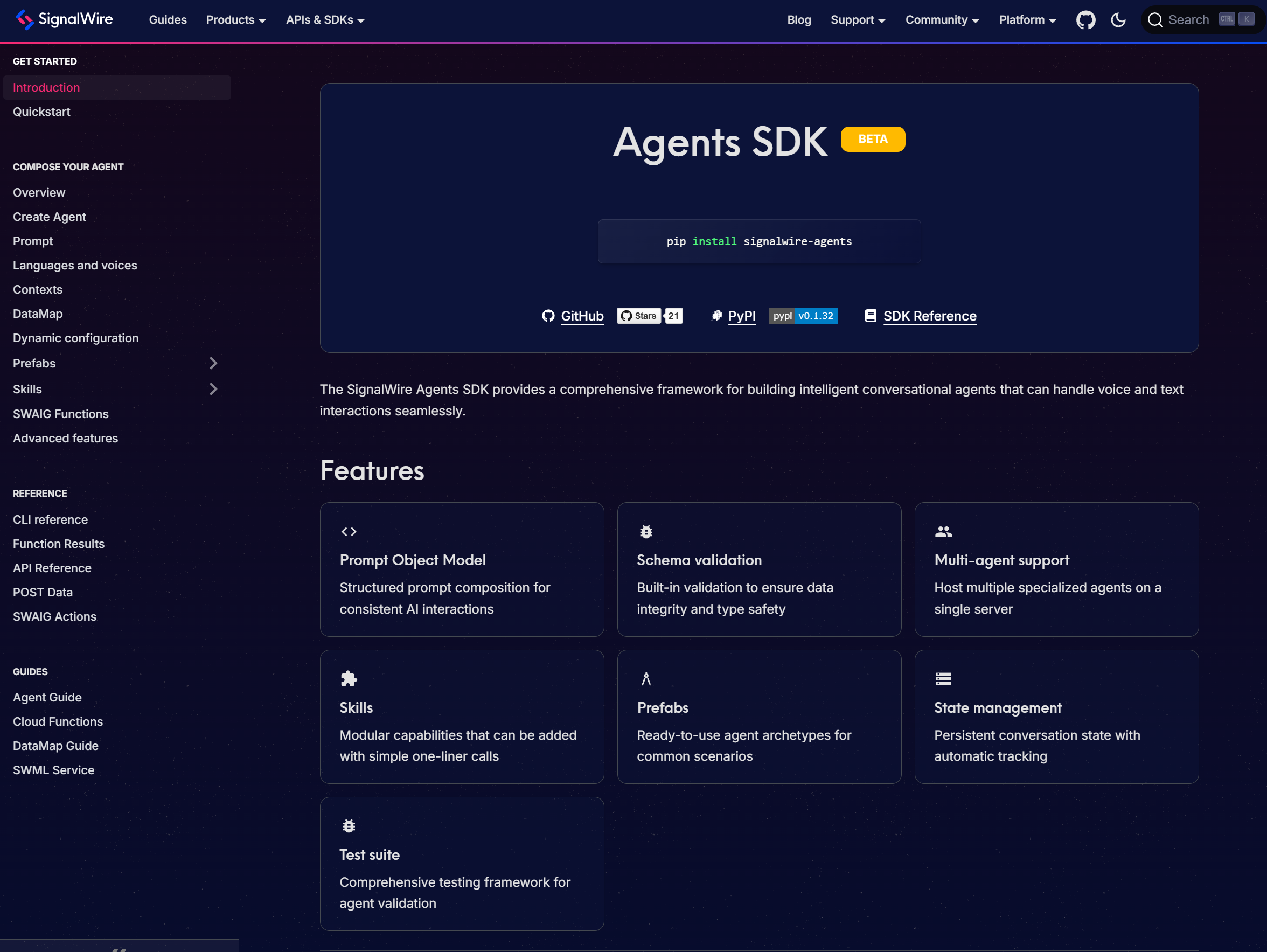Open the Test suite card title

(x=370, y=854)
